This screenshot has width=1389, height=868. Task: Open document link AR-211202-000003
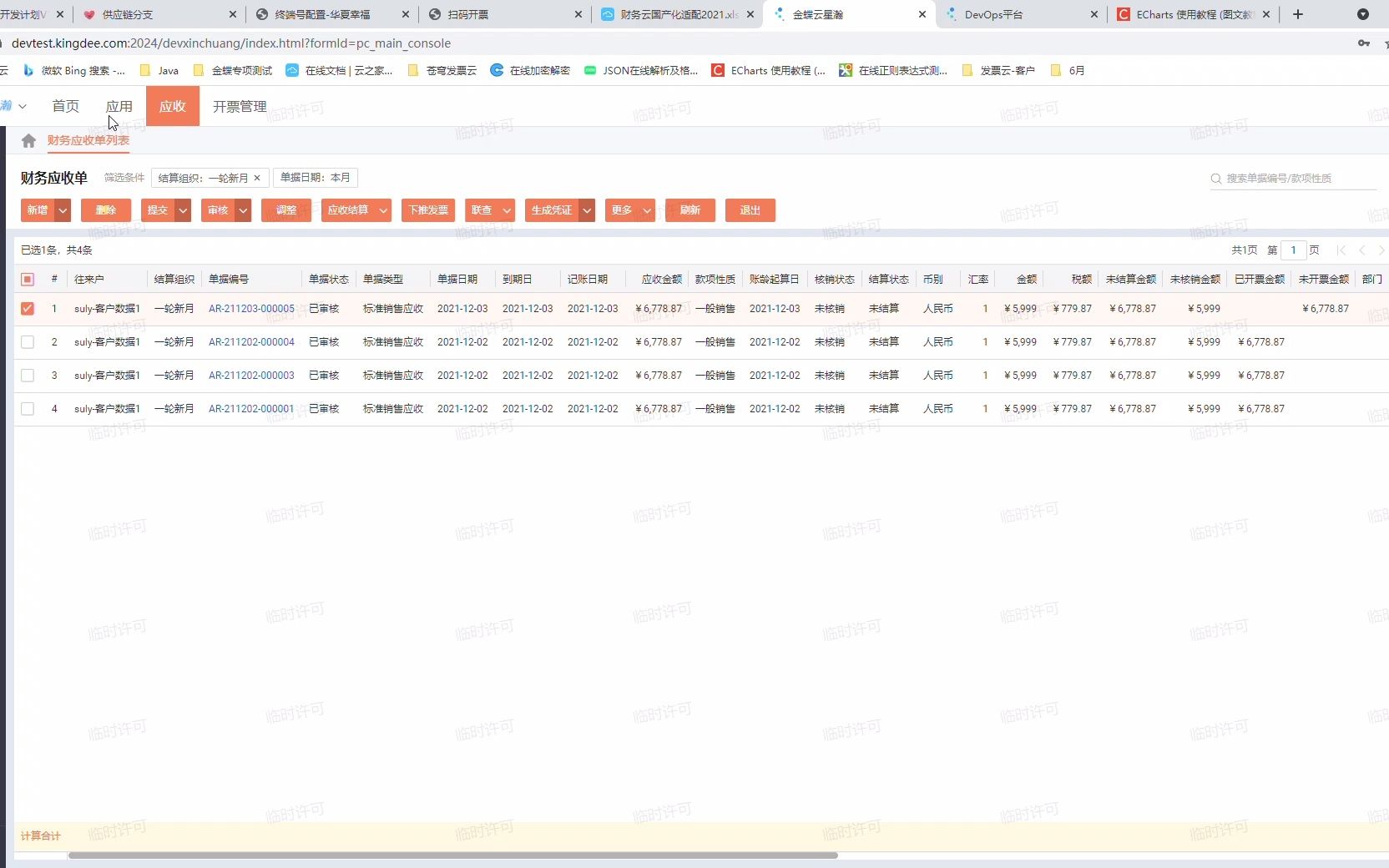(x=251, y=376)
